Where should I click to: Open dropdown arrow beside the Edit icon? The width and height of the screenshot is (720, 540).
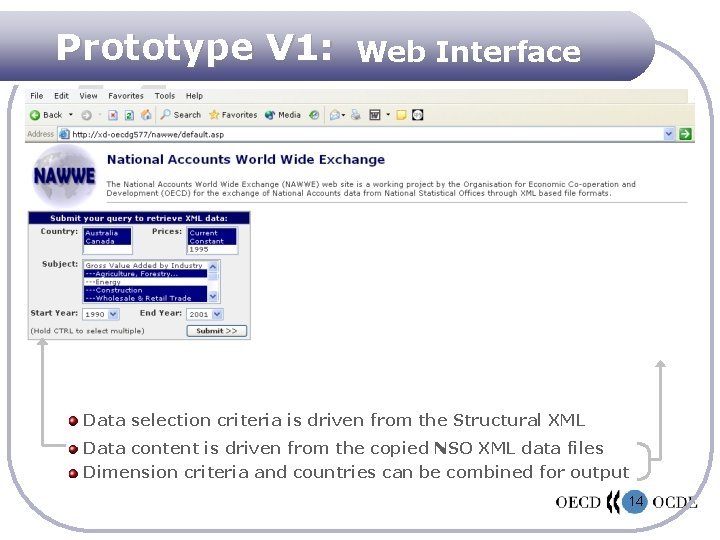pyautogui.click(x=388, y=114)
